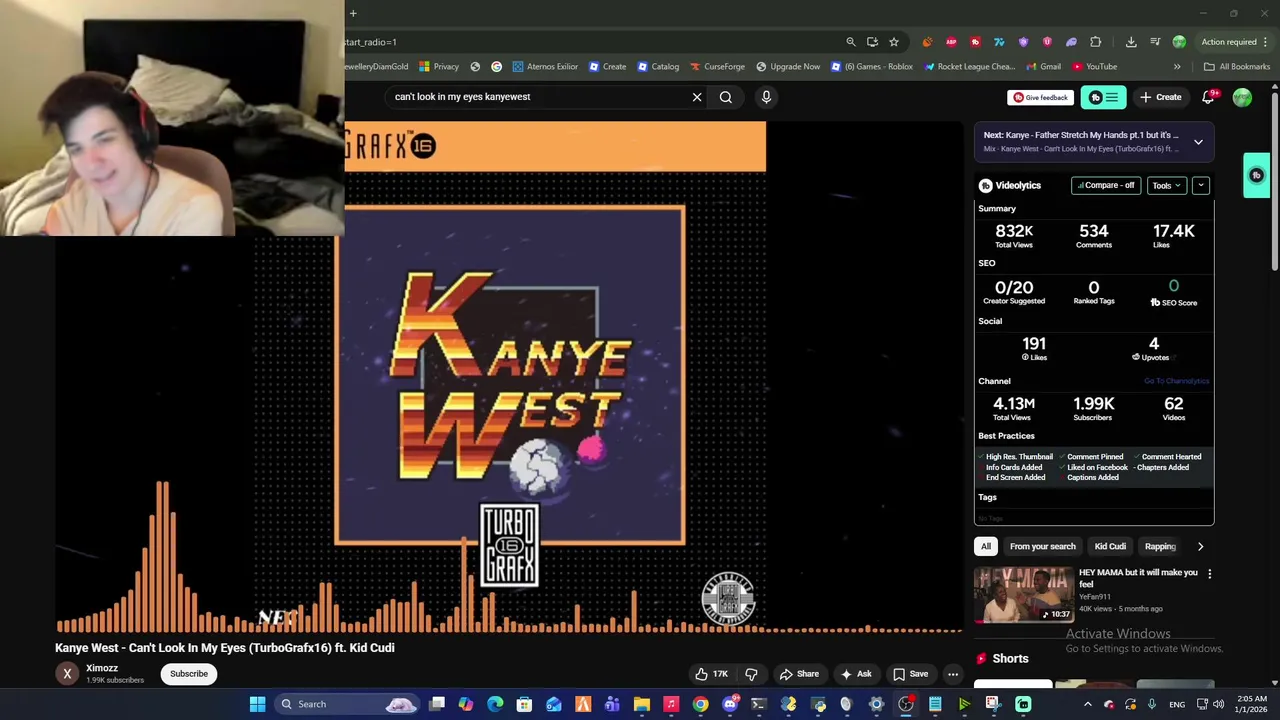Clear the YouTube search box text
Screen dimensions: 1280x720
(x=697, y=97)
